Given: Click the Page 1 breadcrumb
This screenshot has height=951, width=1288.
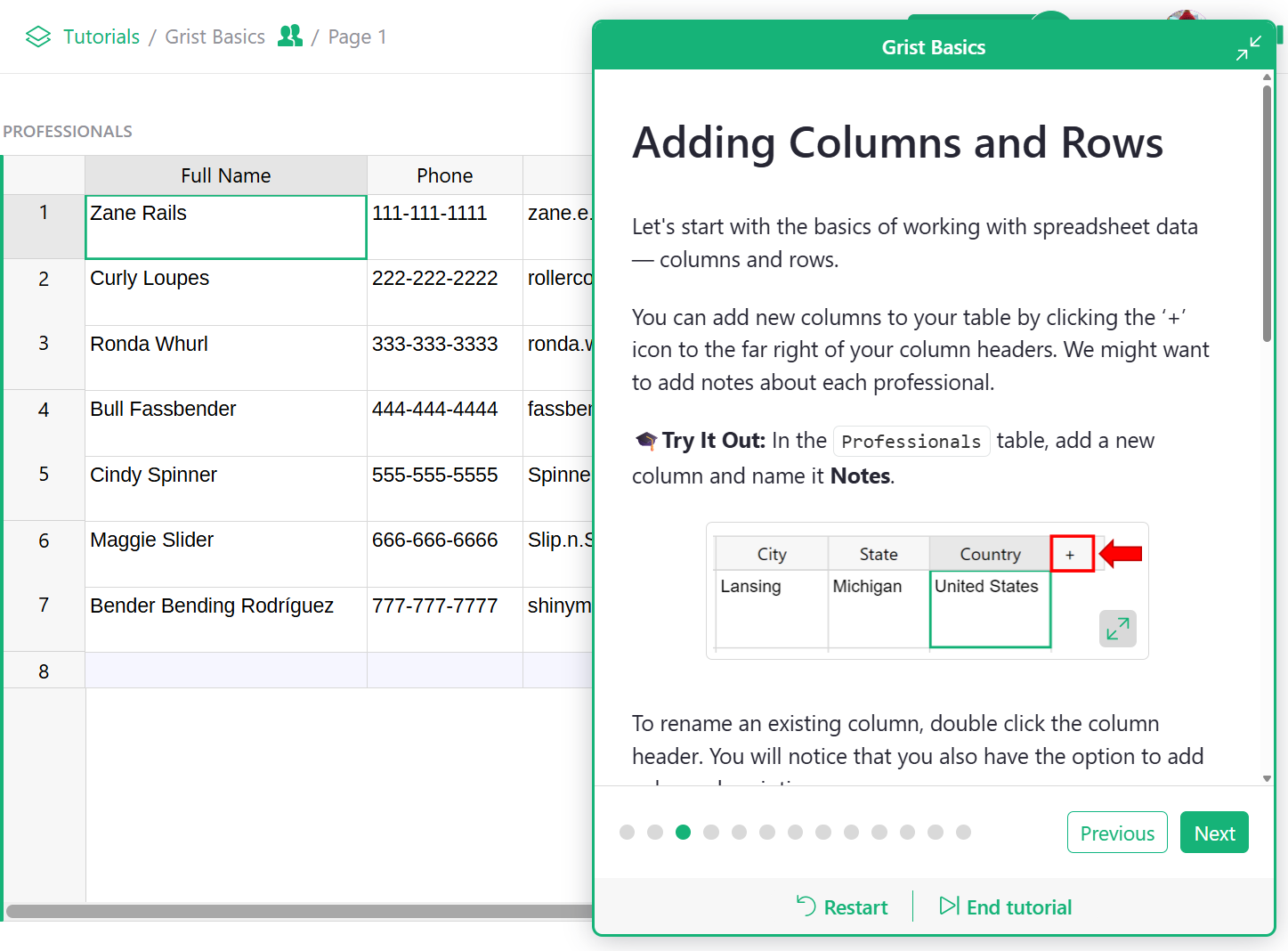Looking at the screenshot, I should pyautogui.click(x=357, y=37).
